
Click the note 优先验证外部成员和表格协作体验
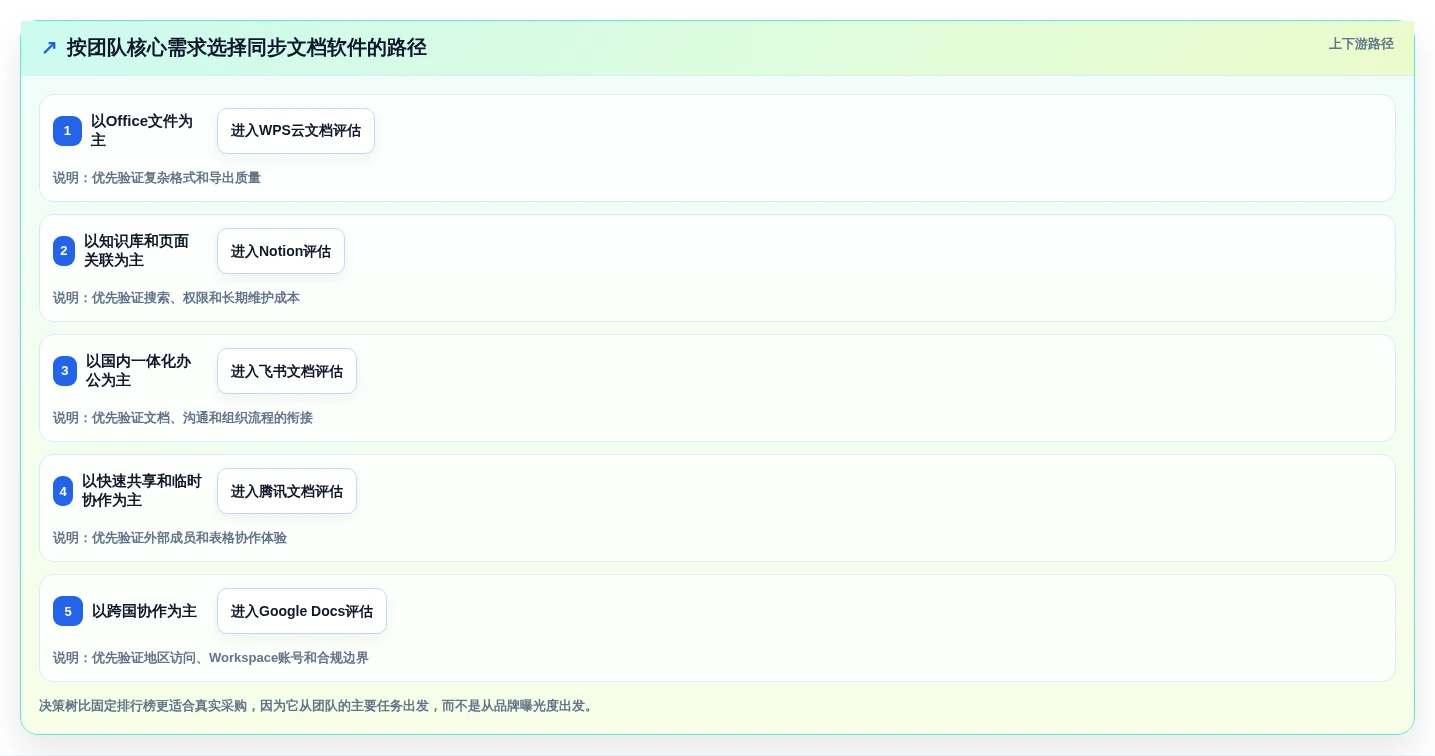click(x=170, y=538)
